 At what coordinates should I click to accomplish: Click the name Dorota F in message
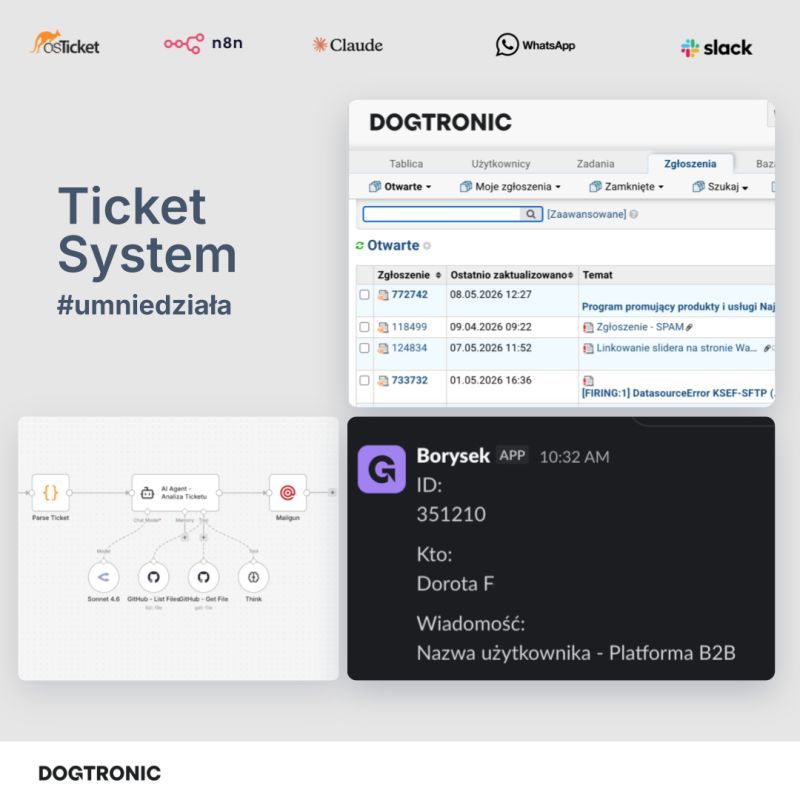[455, 584]
